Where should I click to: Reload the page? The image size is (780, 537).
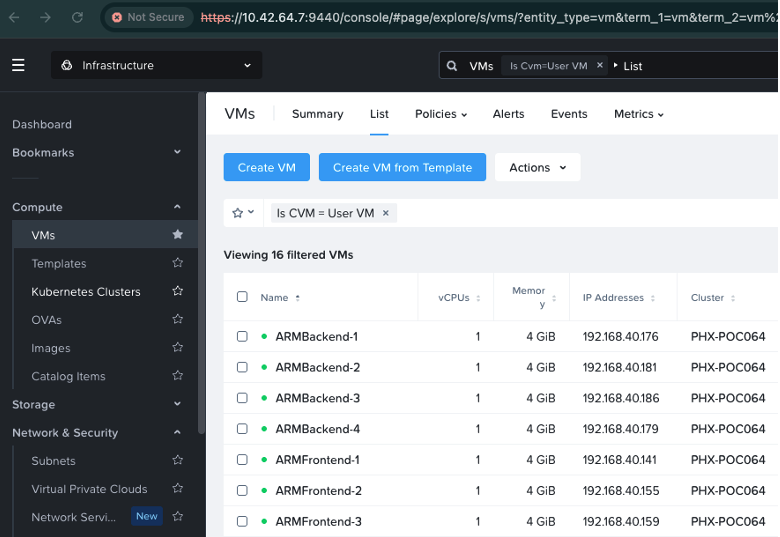pos(77,17)
